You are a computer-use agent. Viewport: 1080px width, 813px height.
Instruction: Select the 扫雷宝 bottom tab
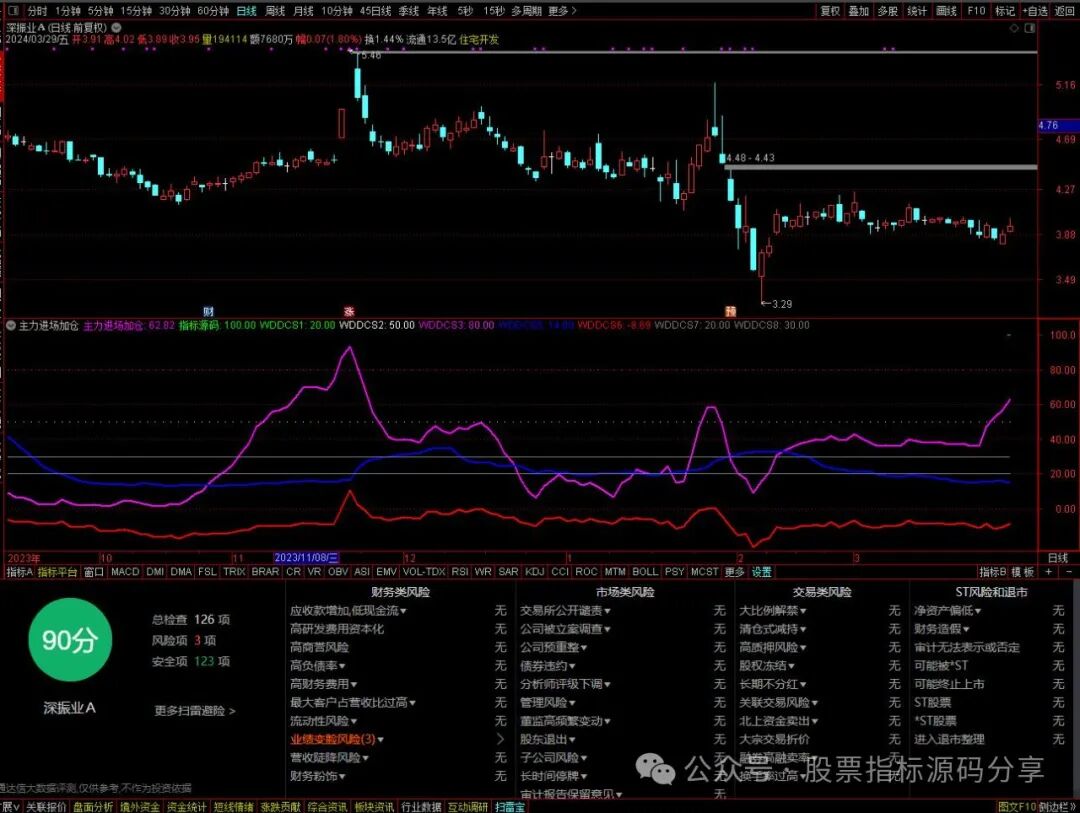[510, 807]
